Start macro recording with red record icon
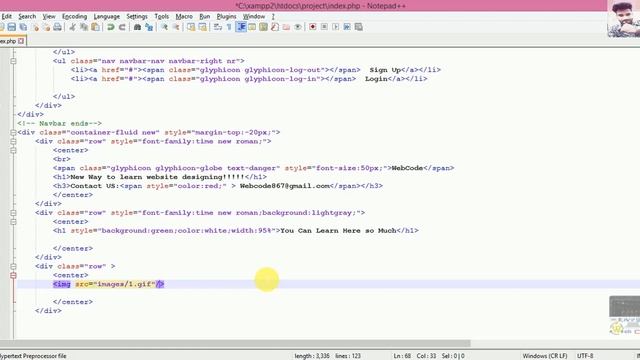The height and width of the screenshot is (360, 640). (313, 27)
